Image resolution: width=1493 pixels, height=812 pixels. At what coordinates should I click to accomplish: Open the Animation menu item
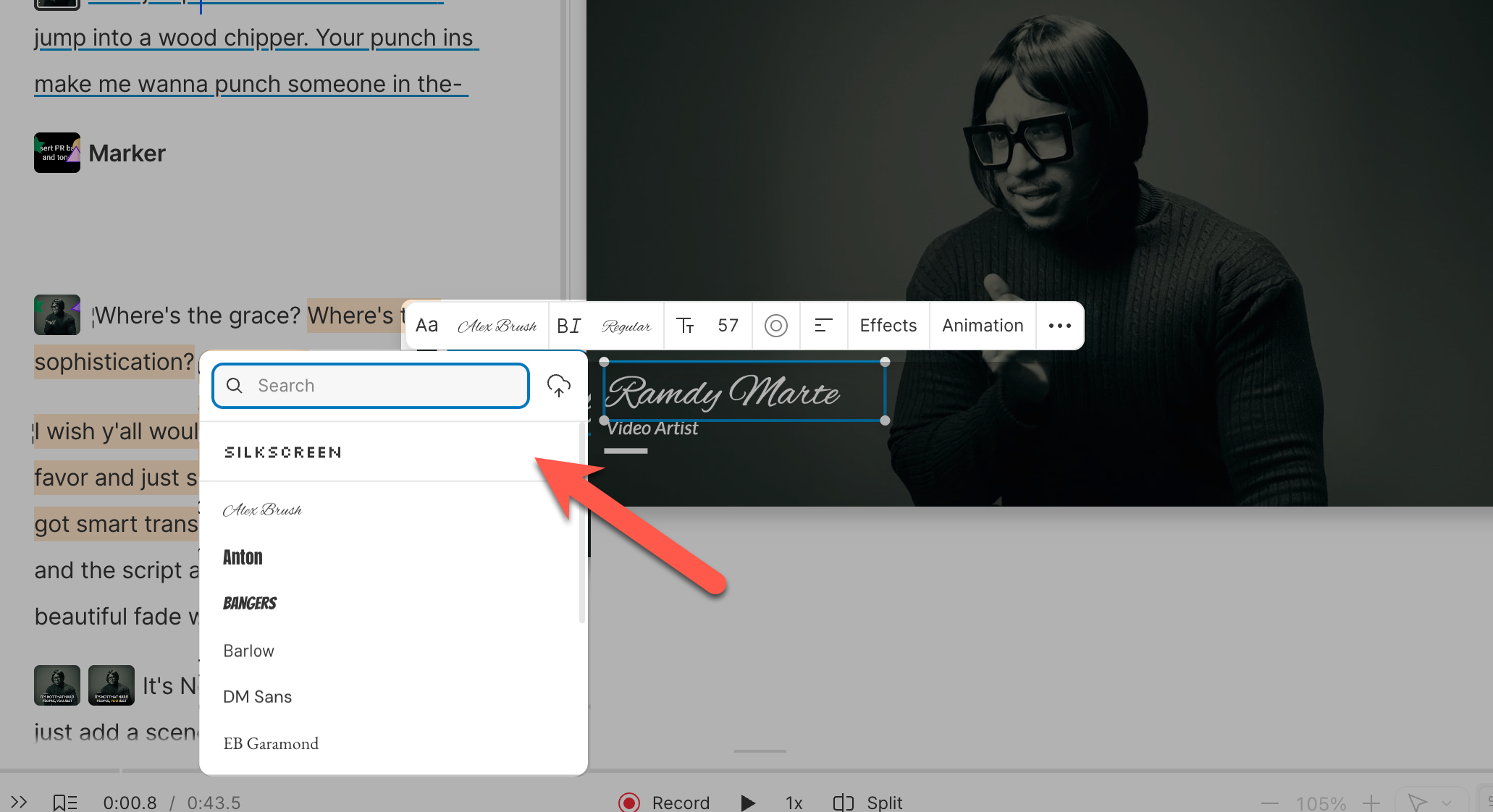click(982, 326)
